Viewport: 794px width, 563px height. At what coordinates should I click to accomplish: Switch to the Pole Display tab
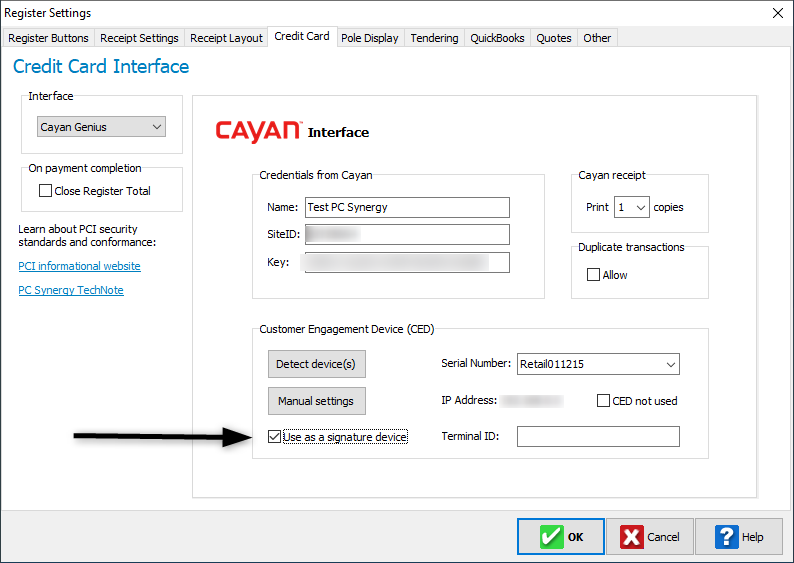coord(370,38)
